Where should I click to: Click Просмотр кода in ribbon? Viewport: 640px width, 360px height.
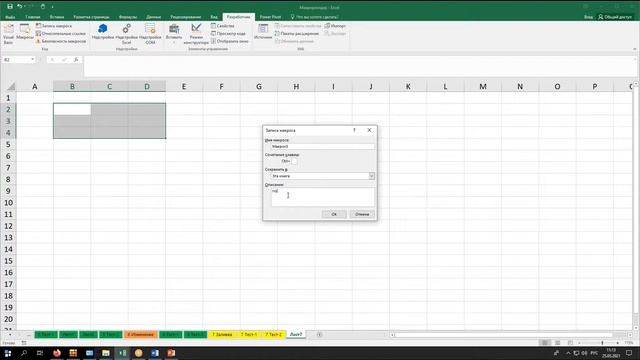pyautogui.click(x=228, y=33)
